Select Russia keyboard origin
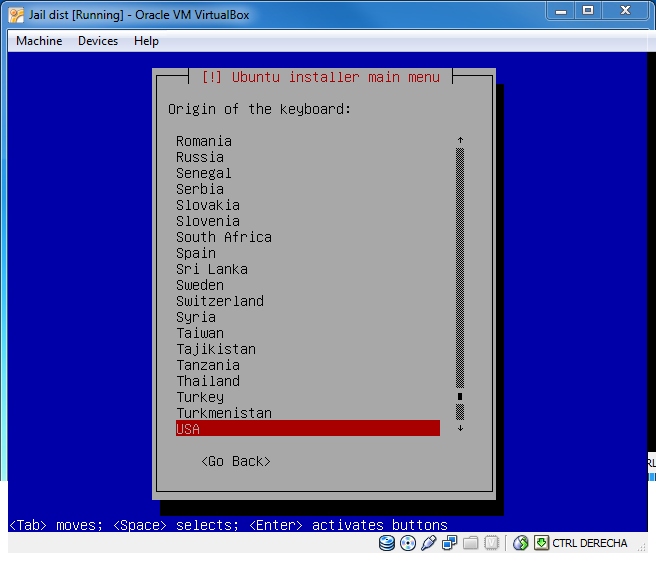Screen dimensions: 656x561 click(x=308, y=157)
